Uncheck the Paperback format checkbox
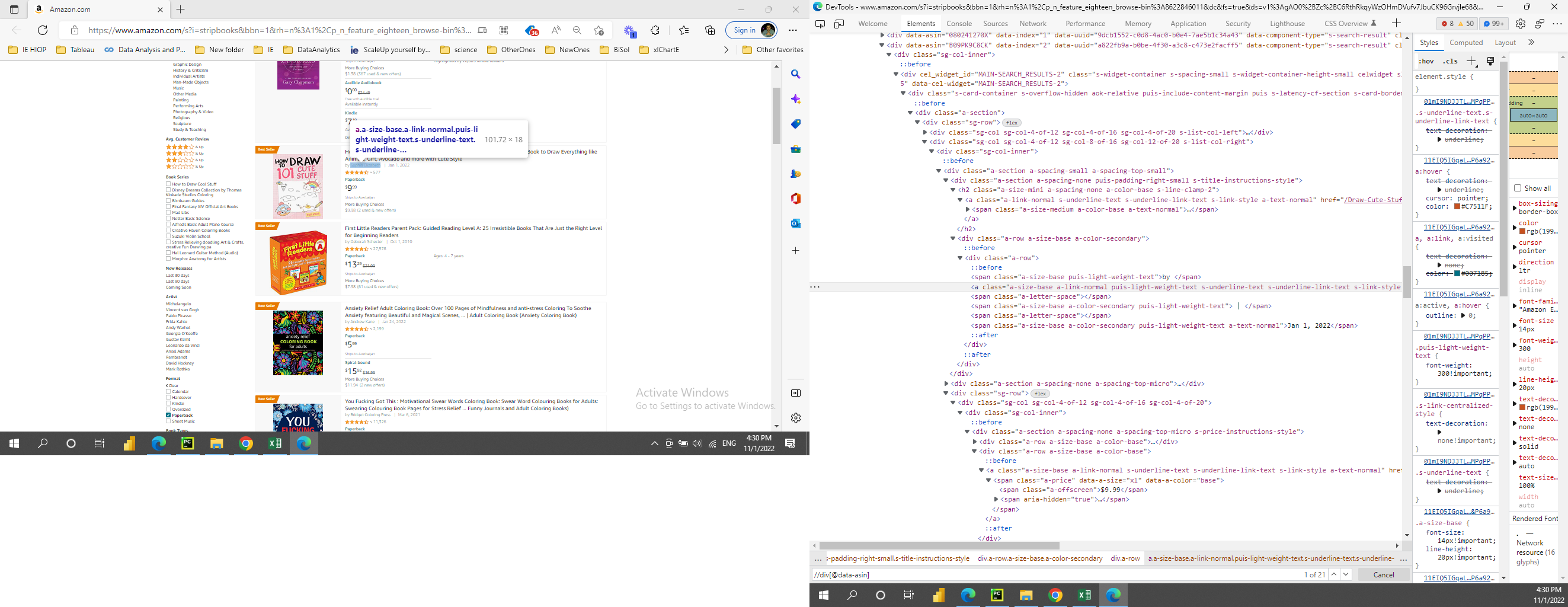Viewport: 1568px width, 607px height. pos(168,415)
